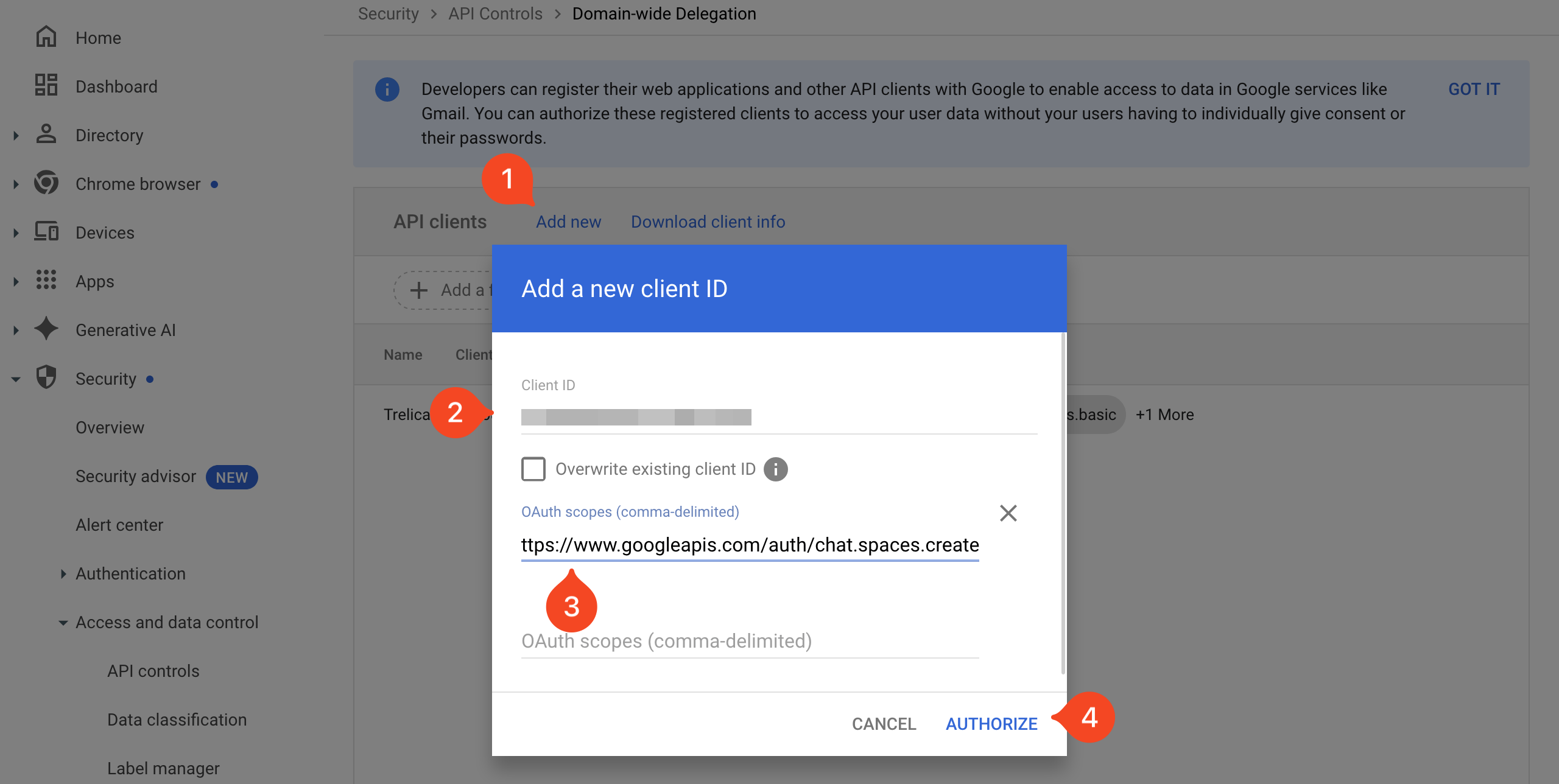Click the Trelica client row name
This screenshot has width=1559, height=784.
point(407,415)
